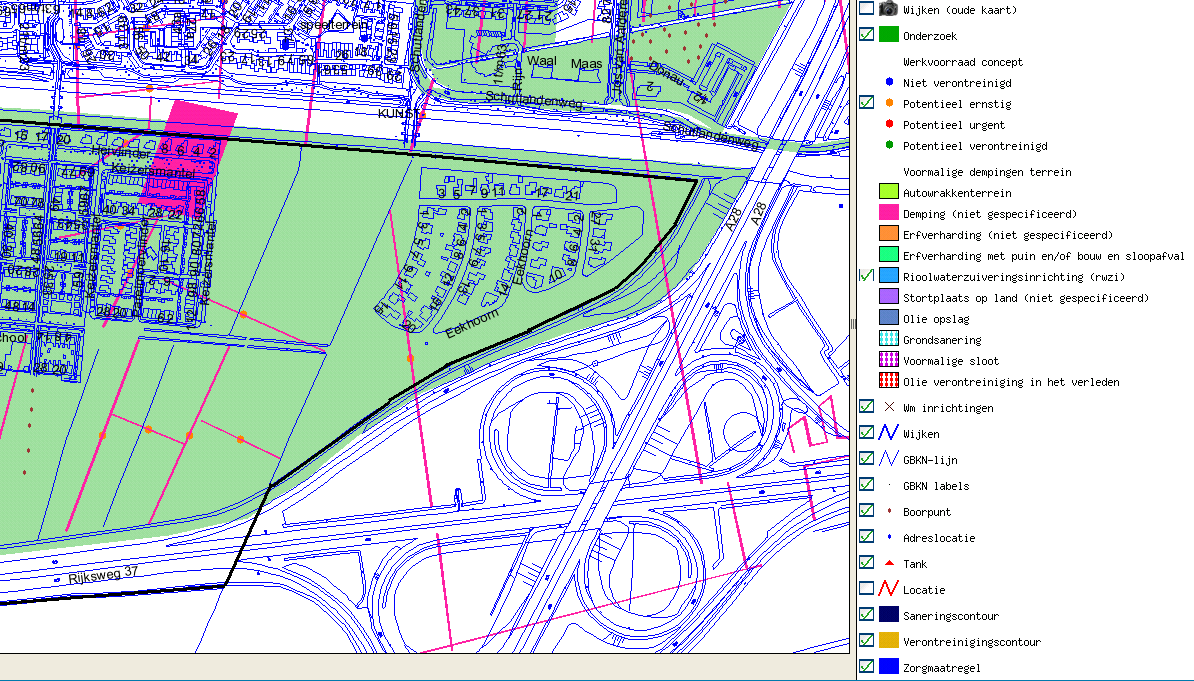Enable the Wijken (oude kaart) layer checkbox
Image resolution: width=1194 pixels, height=681 pixels.
[866, 9]
